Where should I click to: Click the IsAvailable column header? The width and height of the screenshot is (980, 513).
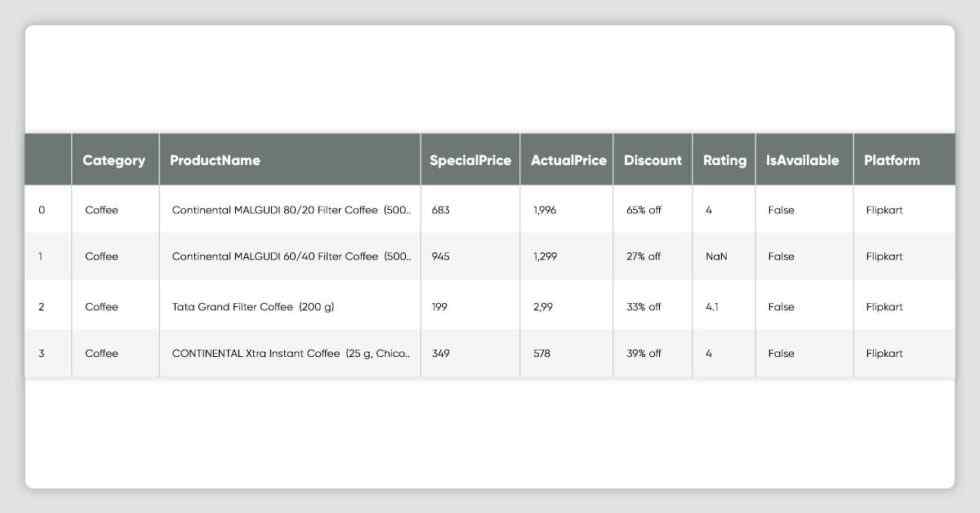802,161
